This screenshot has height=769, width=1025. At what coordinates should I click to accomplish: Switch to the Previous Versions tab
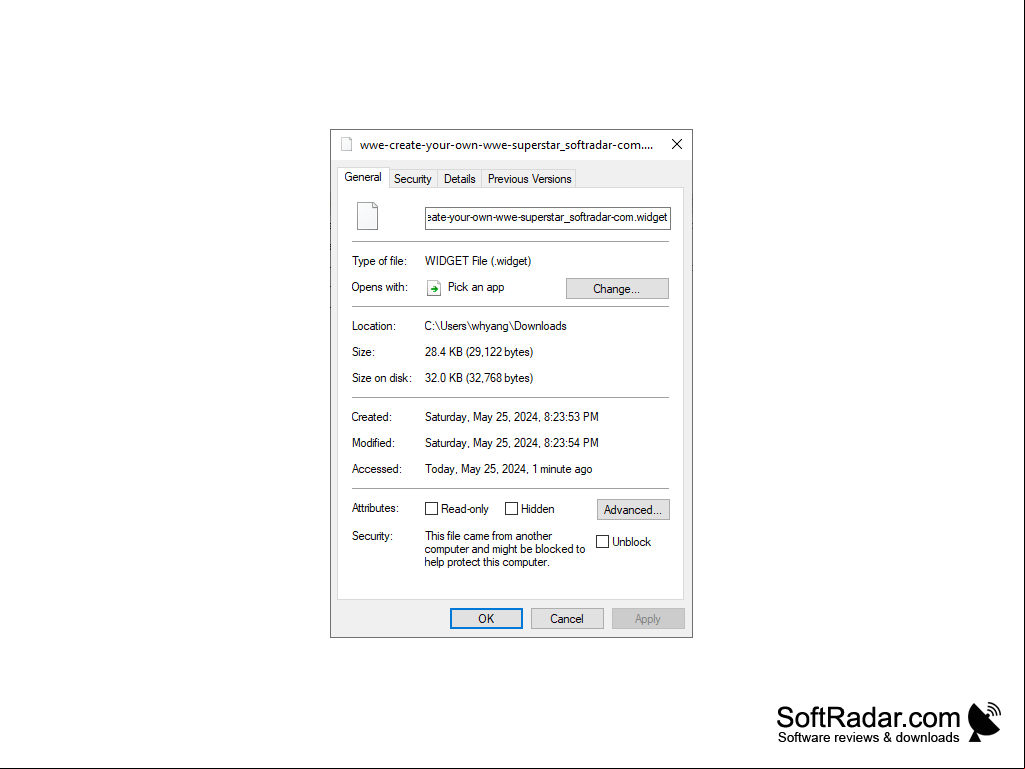(529, 179)
